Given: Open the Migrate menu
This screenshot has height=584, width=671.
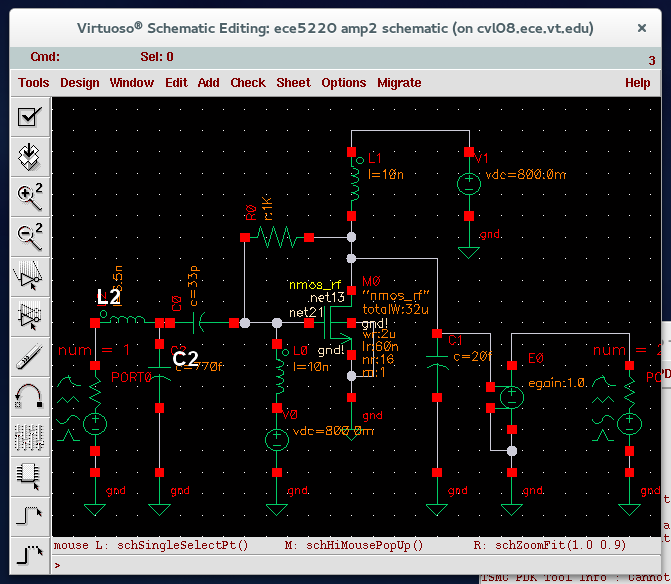Looking at the screenshot, I should (x=399, y=83).
